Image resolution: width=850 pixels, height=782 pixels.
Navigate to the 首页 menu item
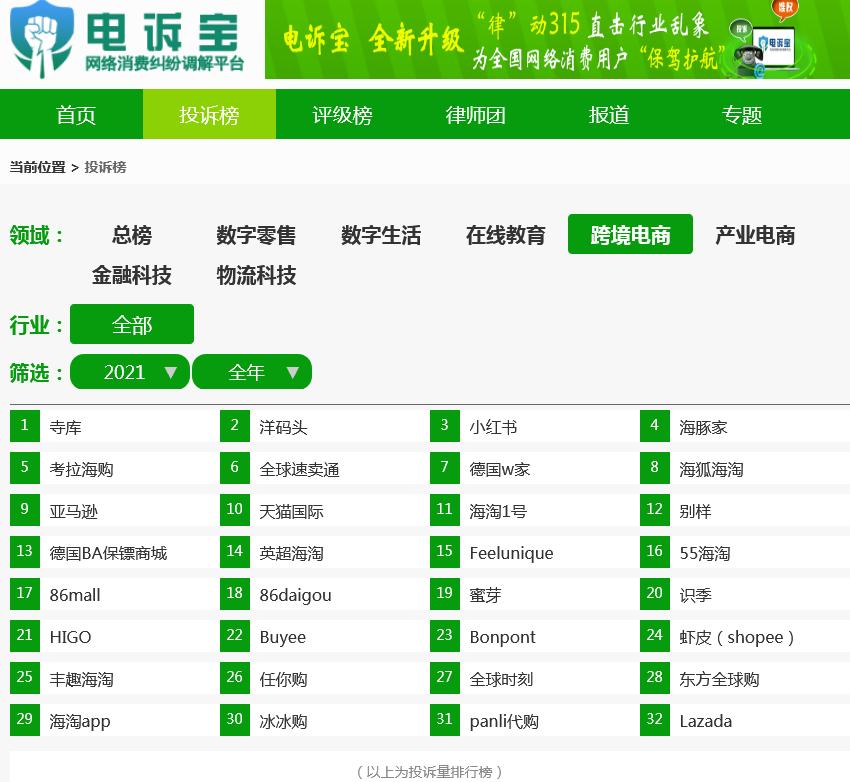point(76,114)
